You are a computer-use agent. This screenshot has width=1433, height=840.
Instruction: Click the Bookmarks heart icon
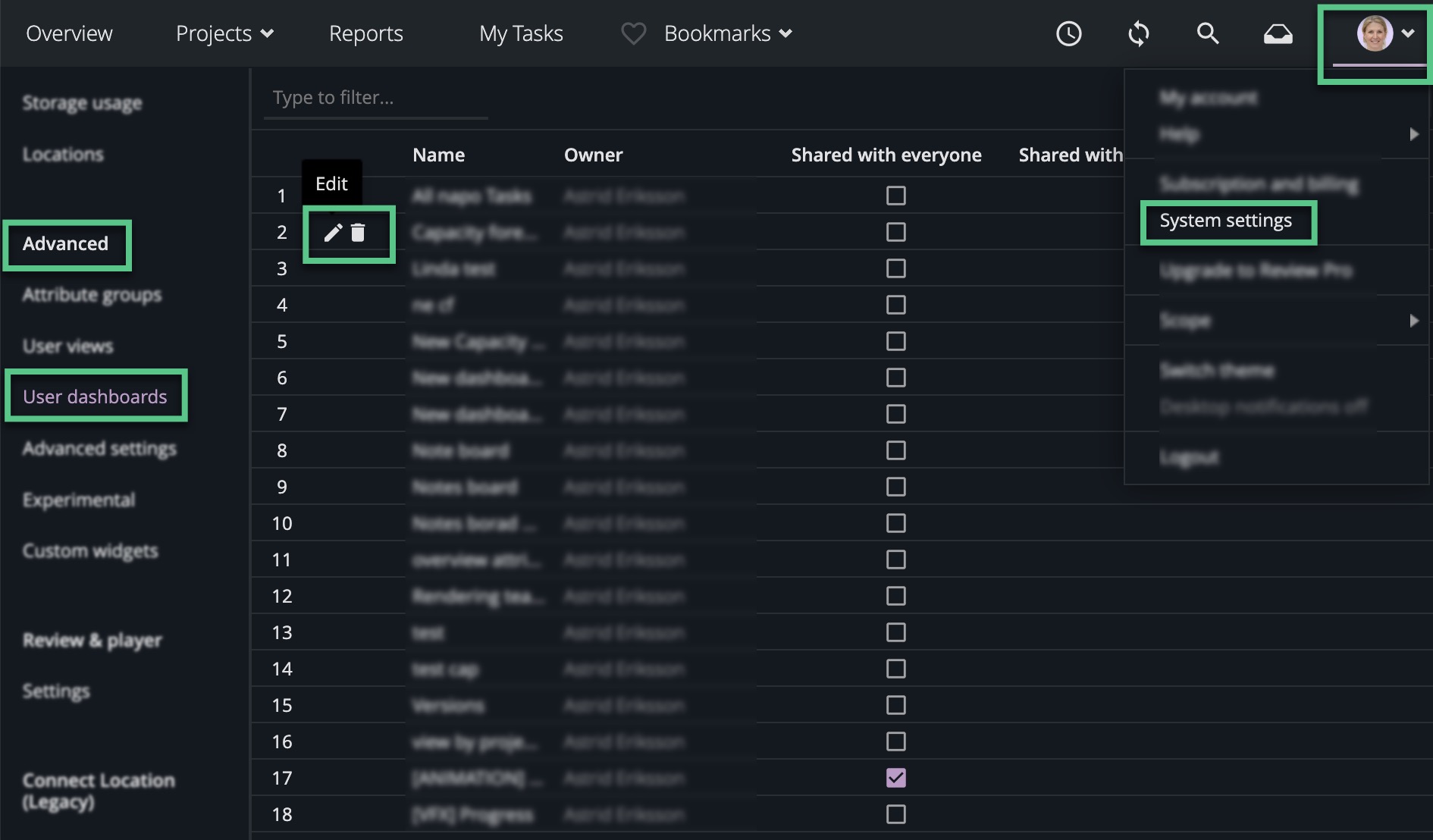(x=633, y=33)
